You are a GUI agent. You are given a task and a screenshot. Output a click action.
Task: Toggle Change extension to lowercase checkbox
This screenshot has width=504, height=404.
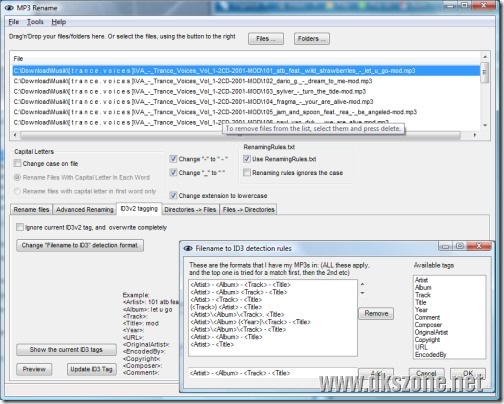tap(173, 195)
